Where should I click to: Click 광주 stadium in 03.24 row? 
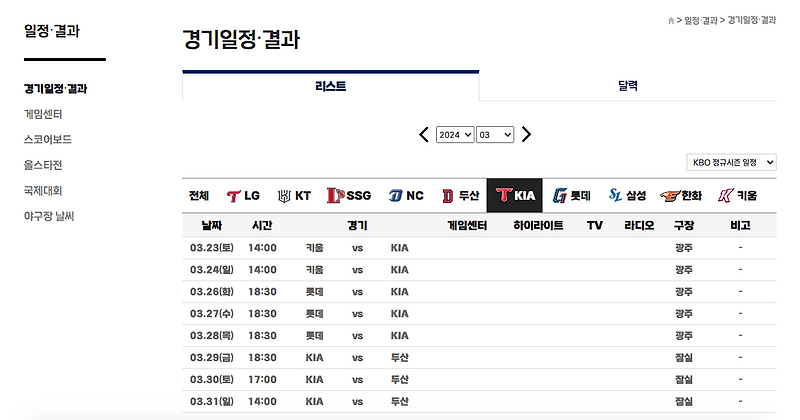(684, 270)
